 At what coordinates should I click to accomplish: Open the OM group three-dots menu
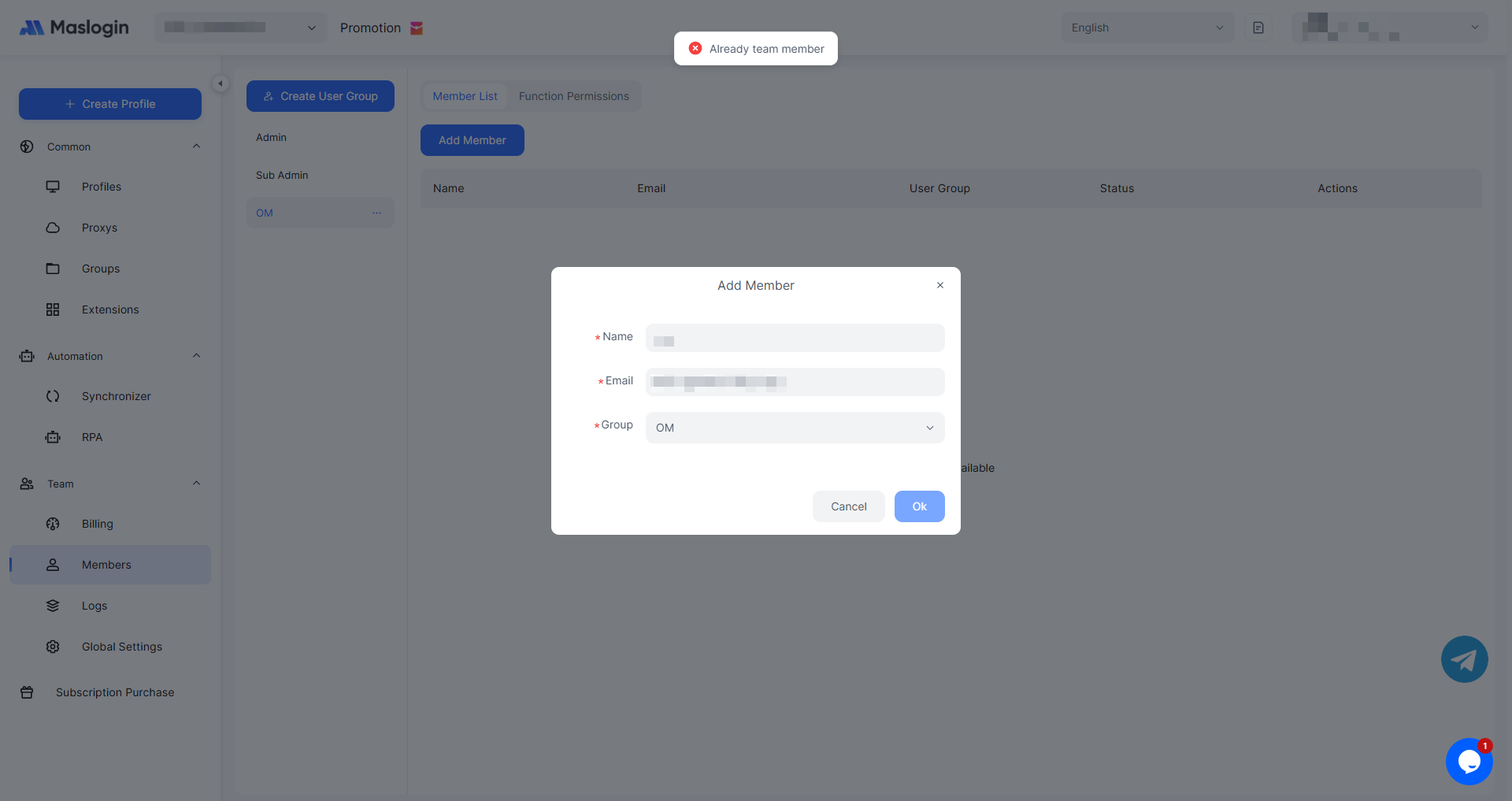click(376, 213)
